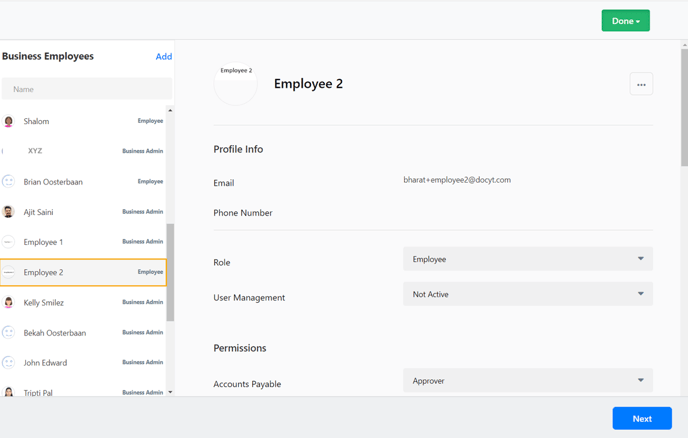The image size is (688, 438).
Task: Click the Add link beside Business Employees
Action: [164, 56]
